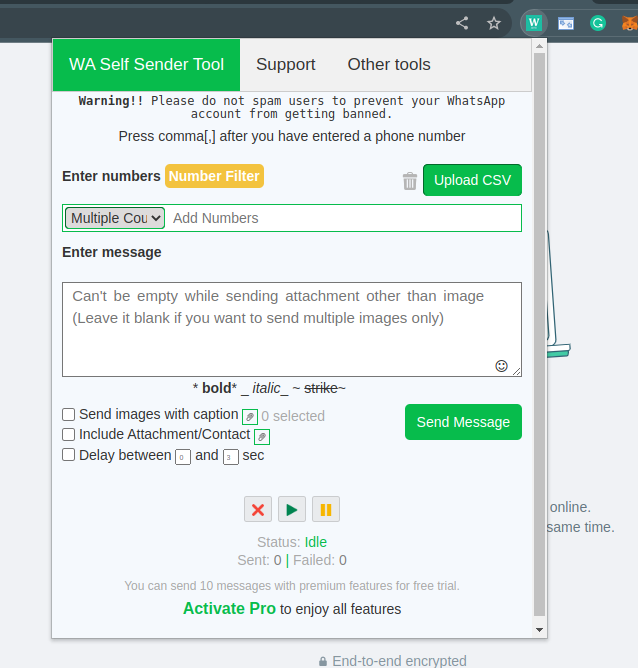
Task: Click the Number Filter button
Action: [214, 176]
